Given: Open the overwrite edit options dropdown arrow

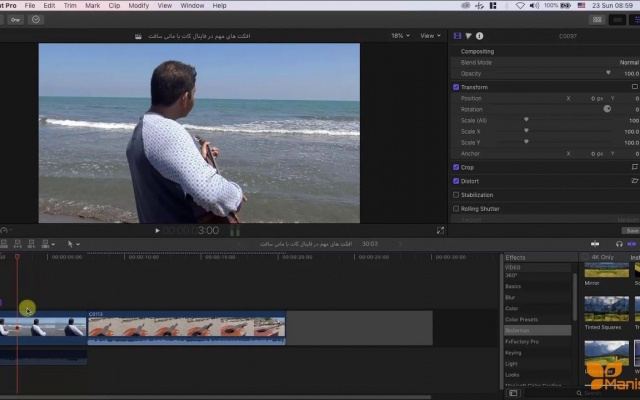Looking at the screenshot, I should coord(53,244).
